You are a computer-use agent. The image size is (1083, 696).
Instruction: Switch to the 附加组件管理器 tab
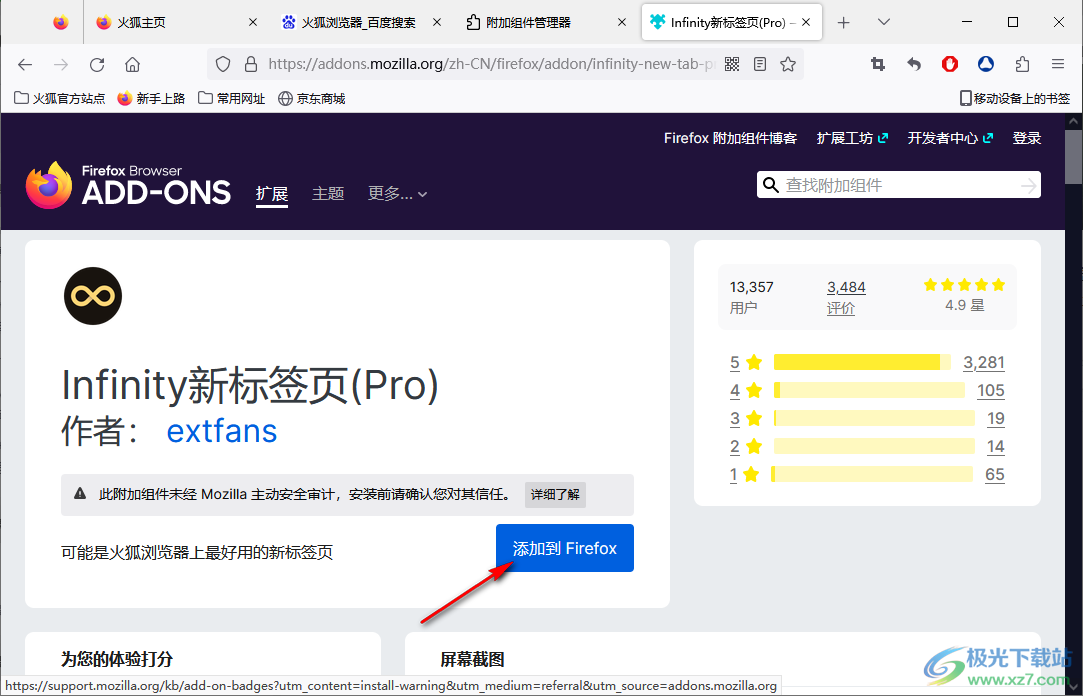pyautogui.click(x=544, y=23)
